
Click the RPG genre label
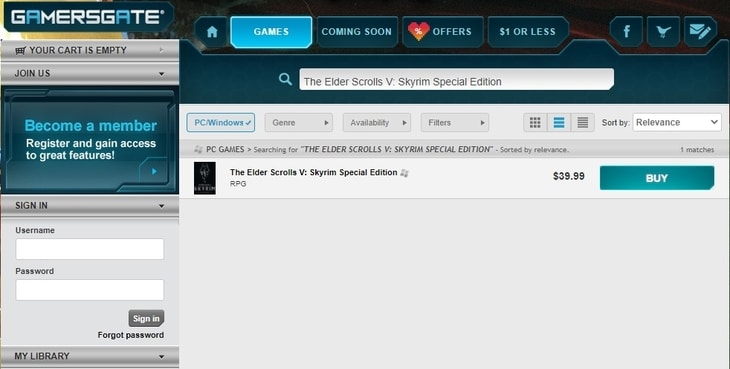(238, 184)
